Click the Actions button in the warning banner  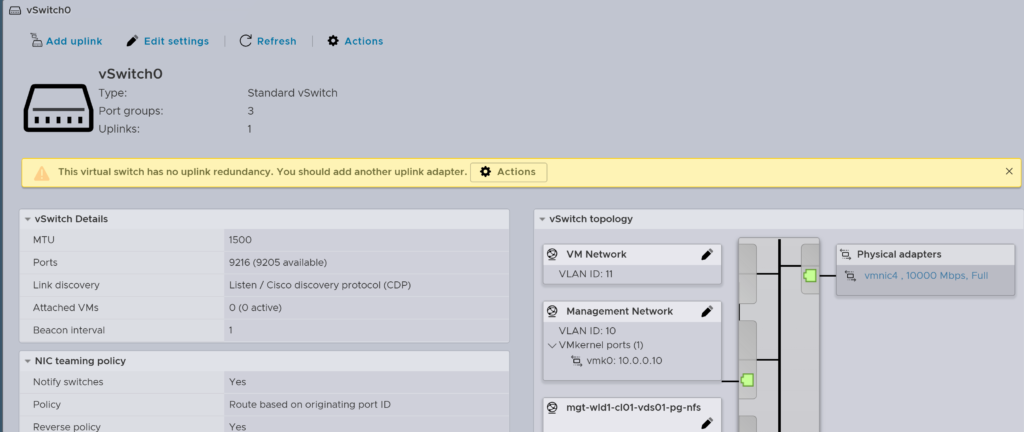click(x=508, y=172)
